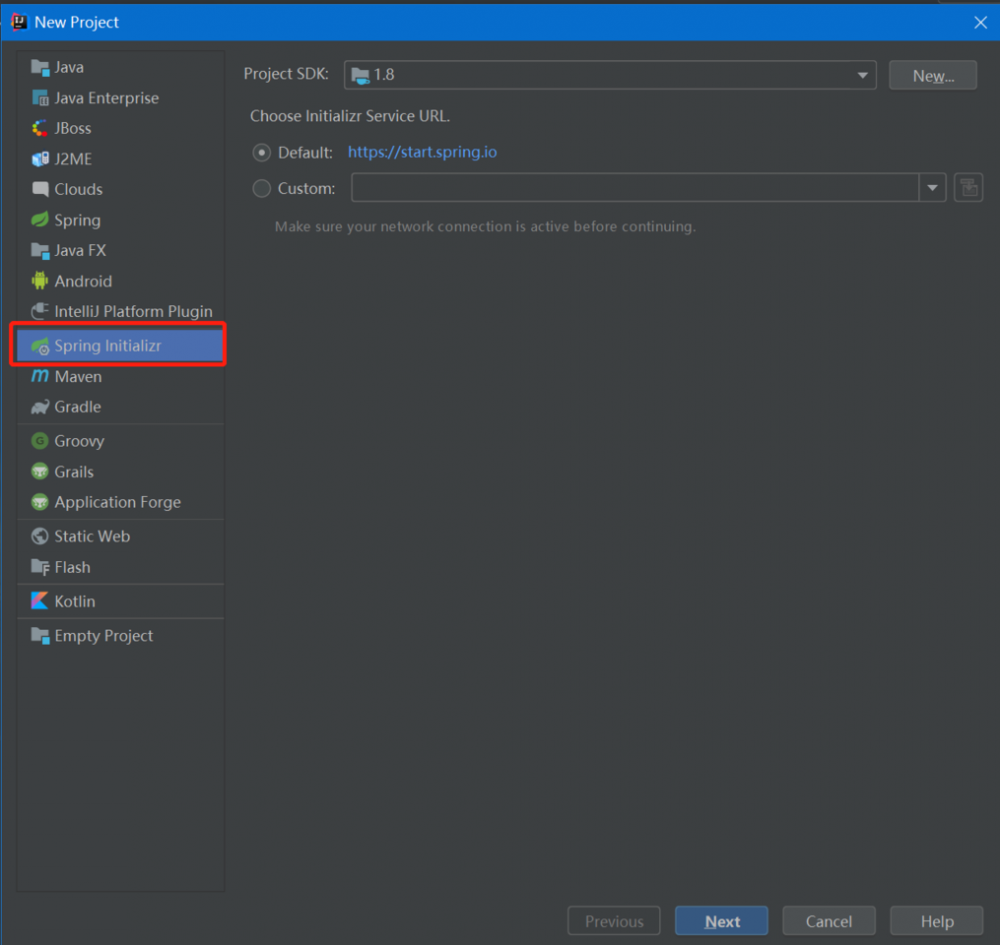Click the Java FX icon
This screenshot has width=1000, height=945.
(40, 251)
